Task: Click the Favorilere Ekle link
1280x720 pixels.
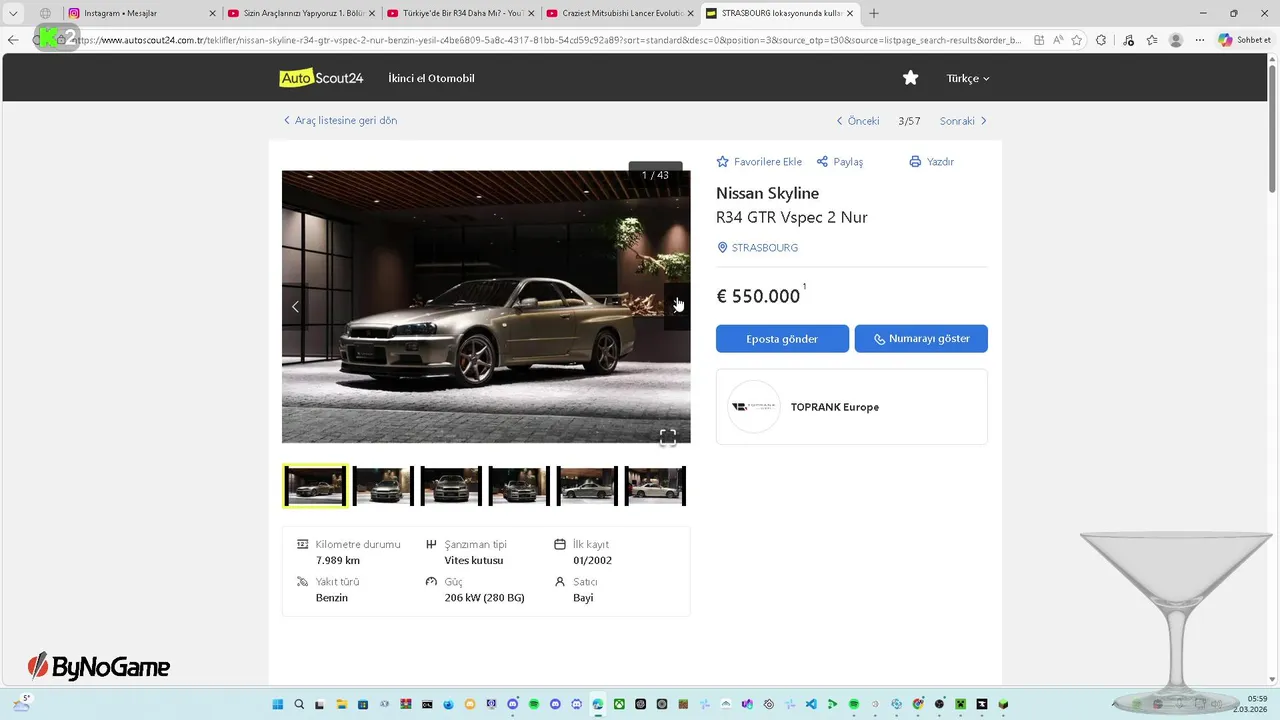Action: pos(768,162)
